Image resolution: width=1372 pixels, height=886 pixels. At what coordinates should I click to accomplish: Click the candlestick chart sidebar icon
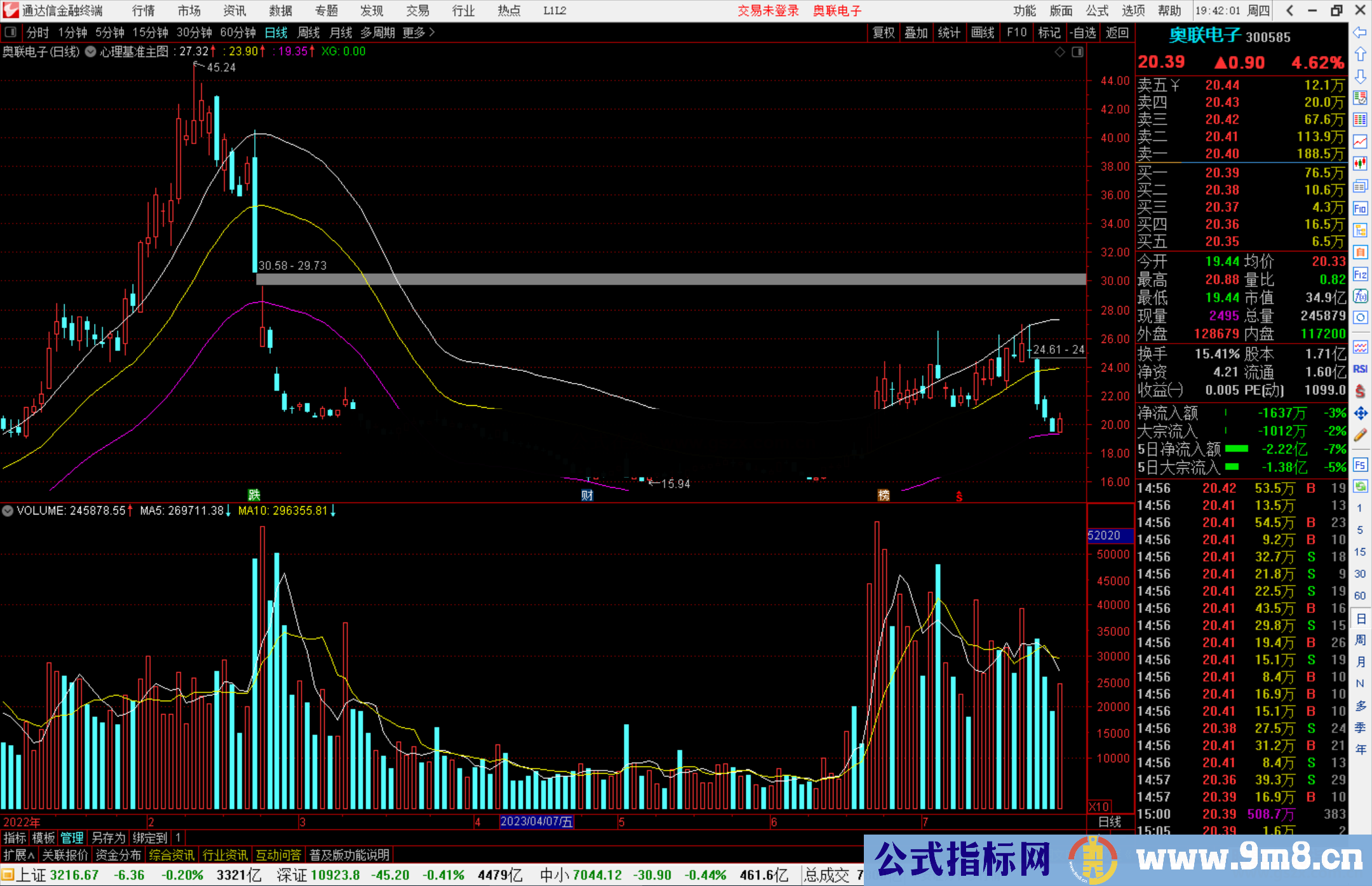click(x=1360, y=164)
